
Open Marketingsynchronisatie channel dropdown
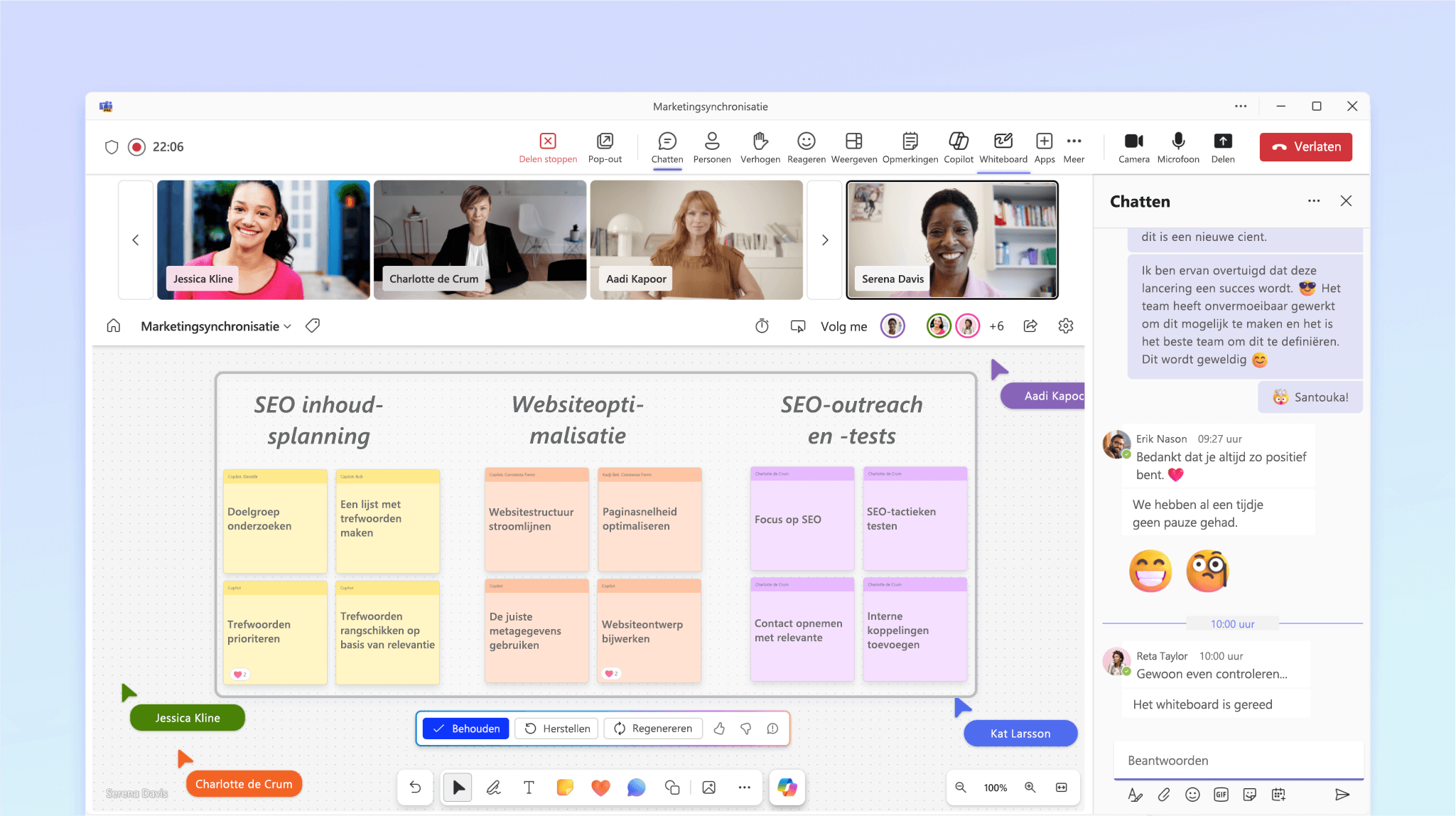[291, 326]
